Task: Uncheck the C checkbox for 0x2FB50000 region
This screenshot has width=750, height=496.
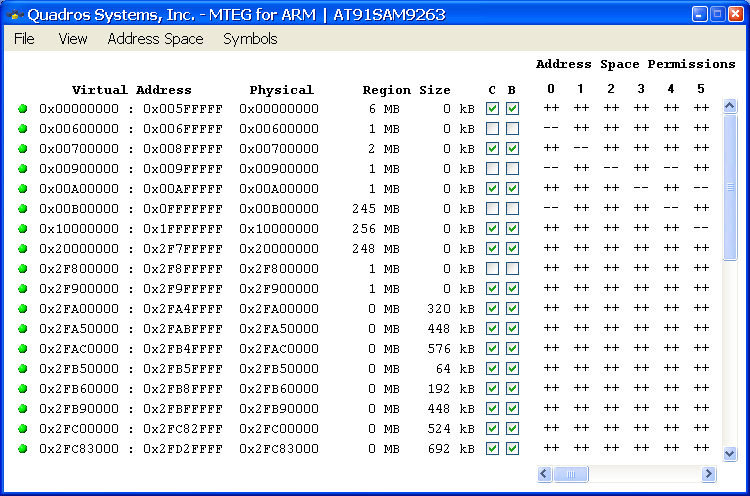Action: click(492, 369)
